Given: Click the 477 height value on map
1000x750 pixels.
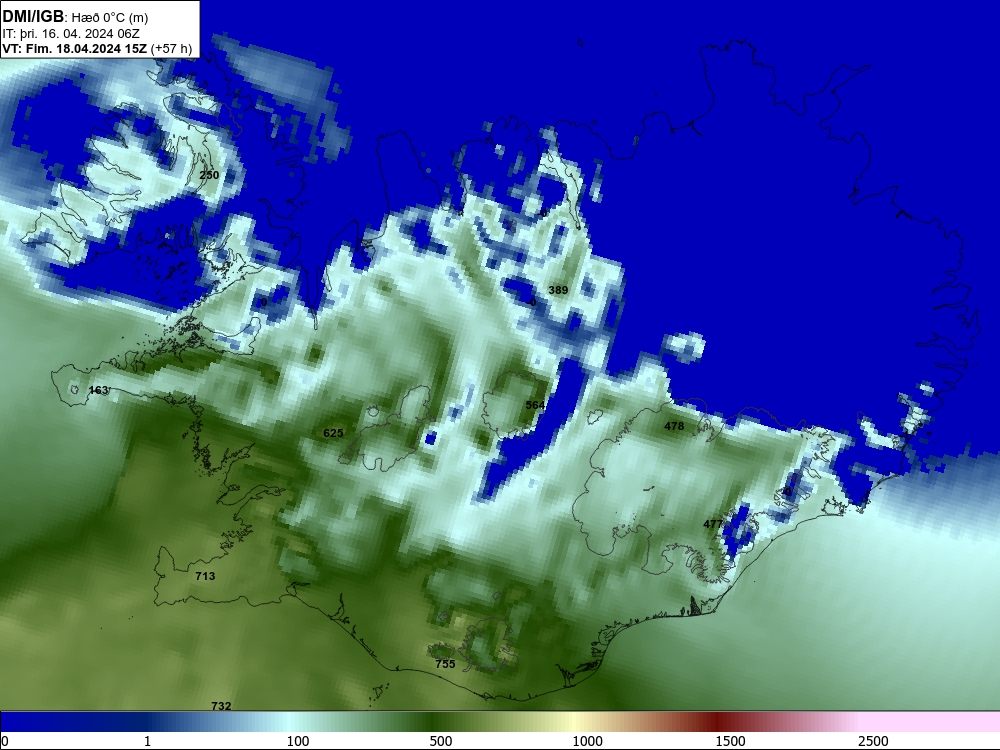Looking at the screenshot, I should [x=713, y=524].
